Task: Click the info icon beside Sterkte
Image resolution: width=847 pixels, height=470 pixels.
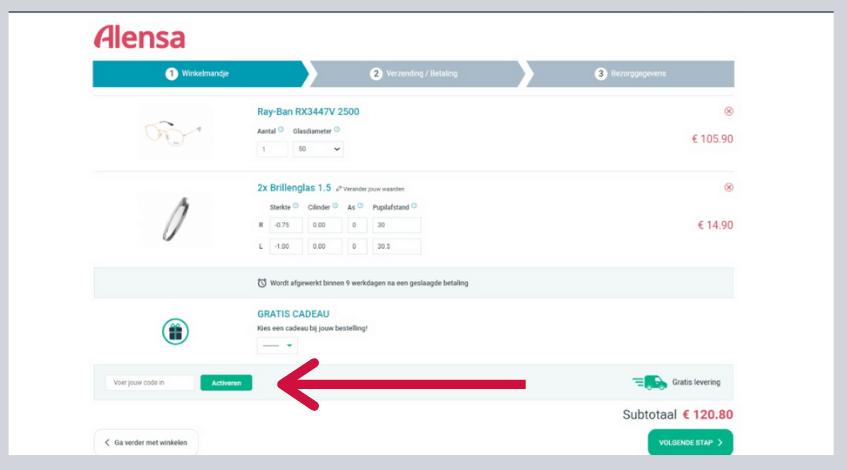Action: tap(296, 206)
